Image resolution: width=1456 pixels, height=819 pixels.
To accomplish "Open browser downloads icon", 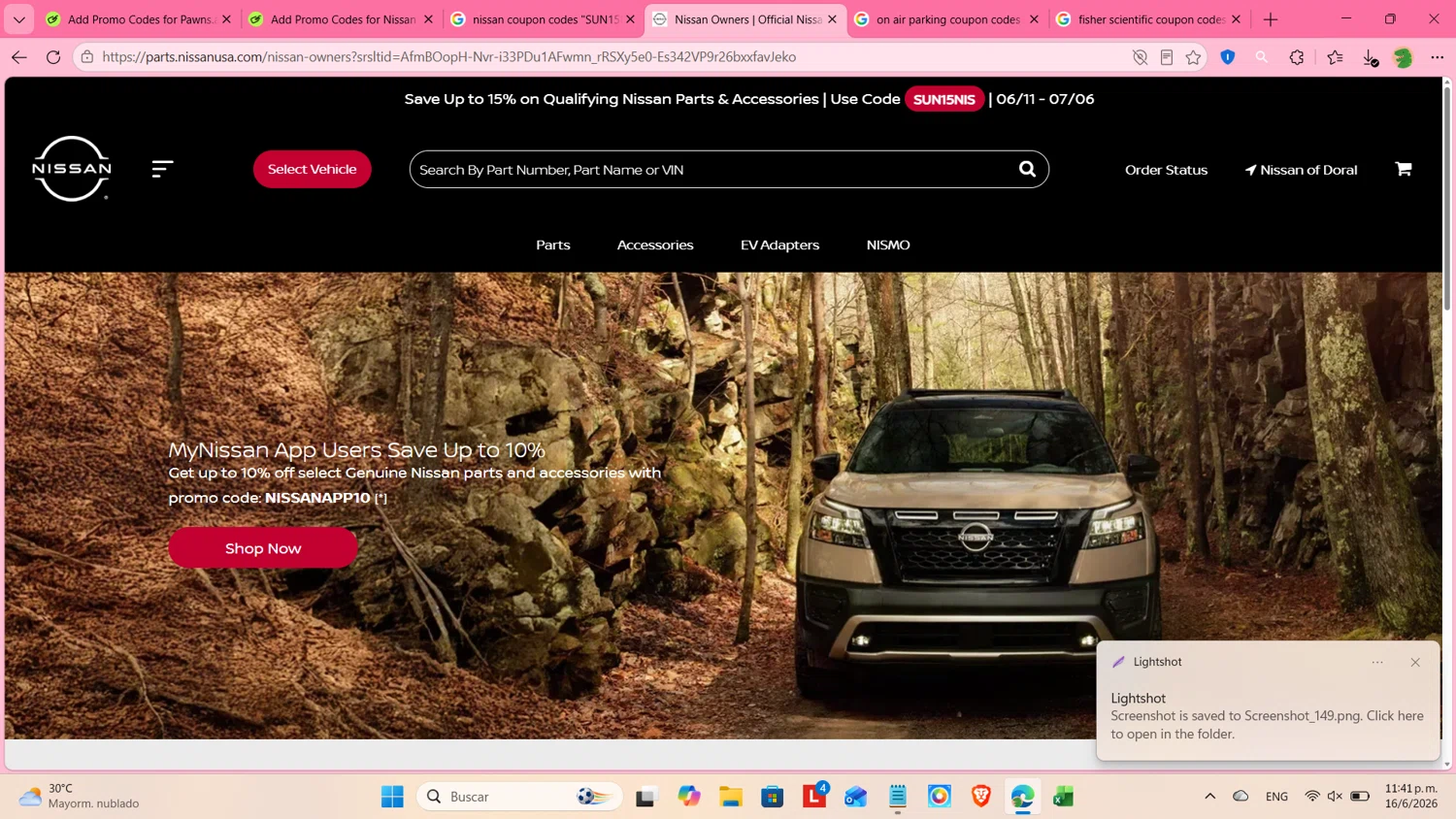I will click(x=1370, y=58).
